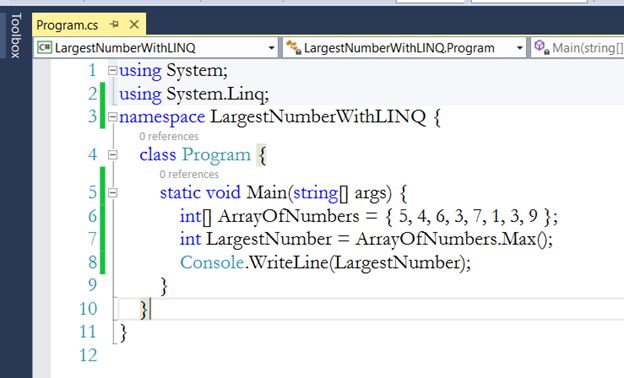624x378 pixels.
Task: Collapse the using directives block at line 1
Action: [113, 71]
